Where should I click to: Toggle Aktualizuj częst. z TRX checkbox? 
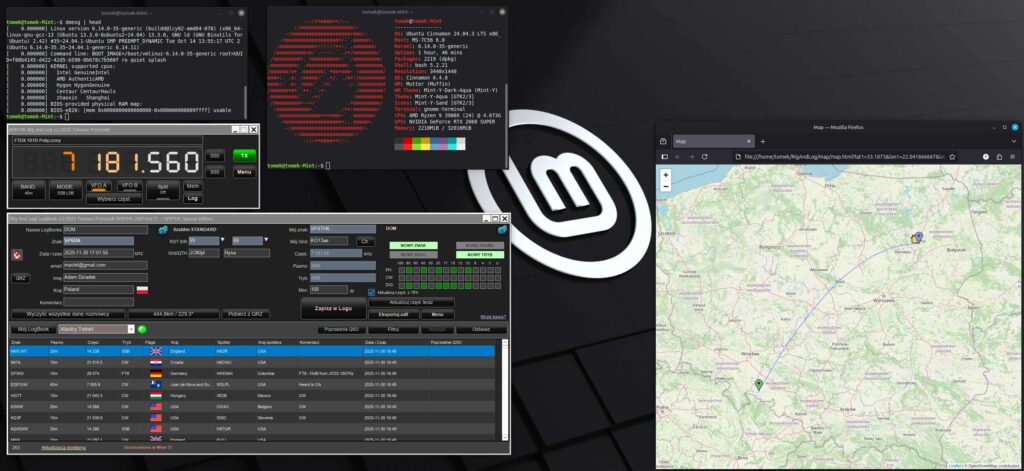tap(372, 292)
